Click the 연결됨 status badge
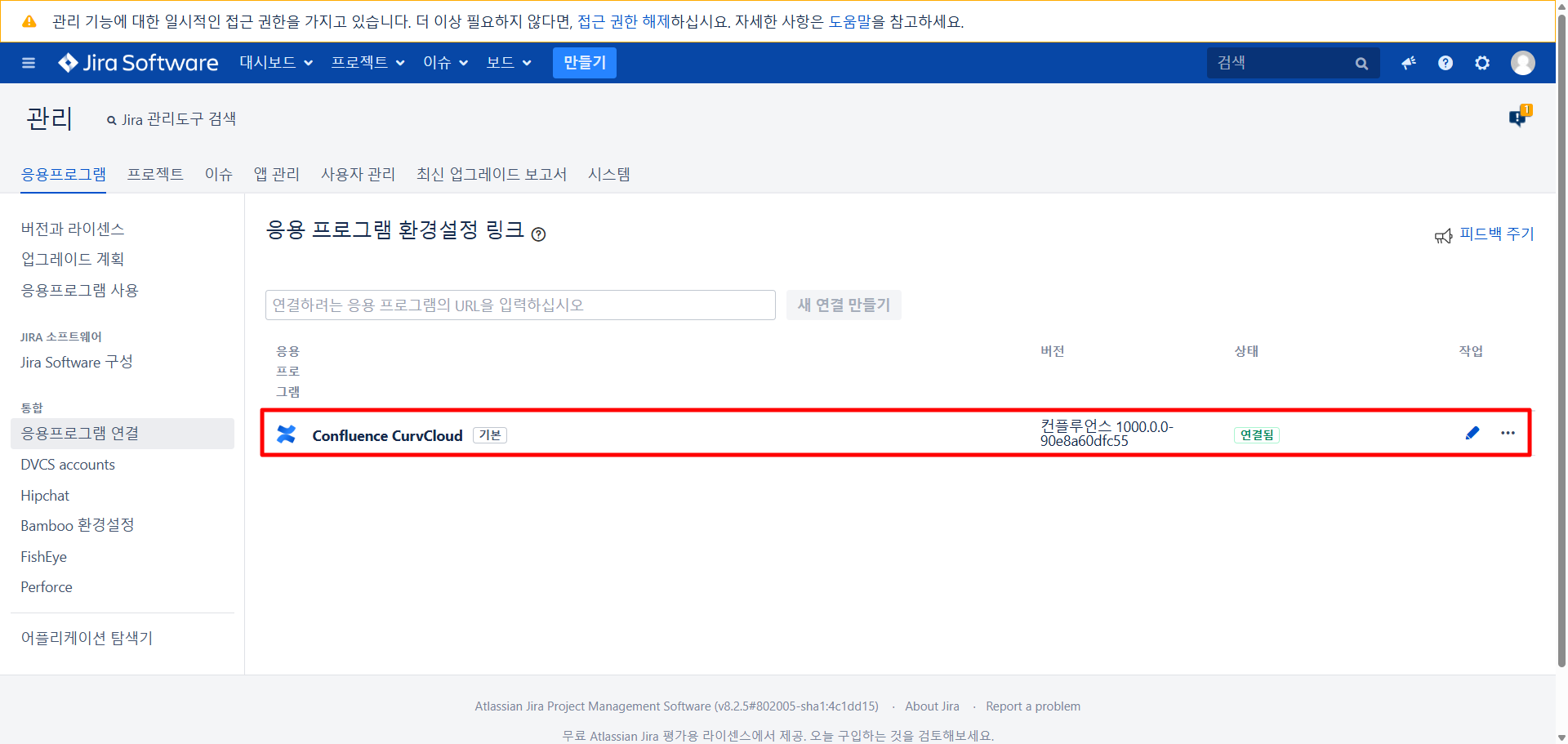 pos(1257,435)
